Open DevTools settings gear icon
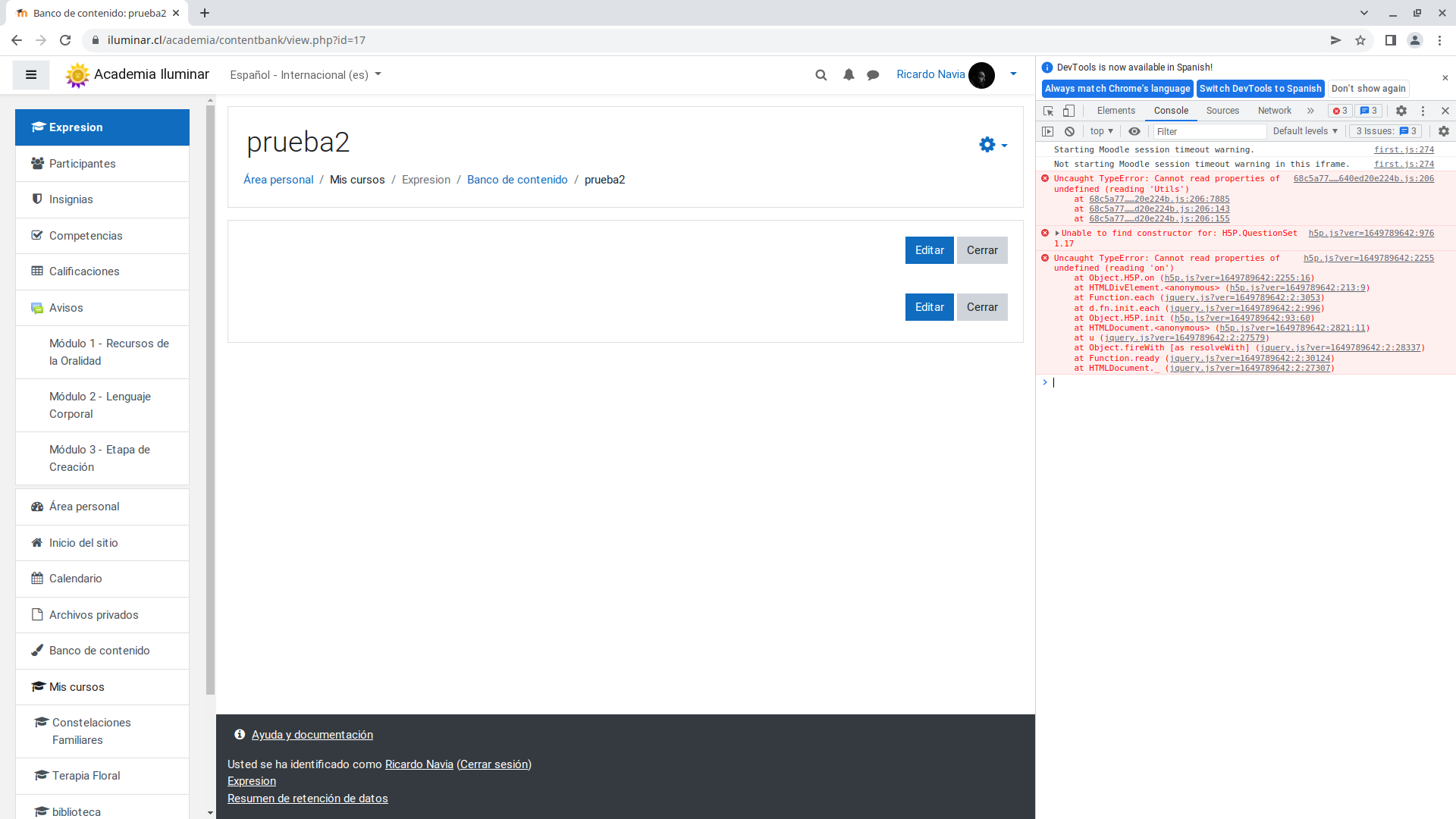Viewport: 1456px width, 819px height. (1401, 111)
